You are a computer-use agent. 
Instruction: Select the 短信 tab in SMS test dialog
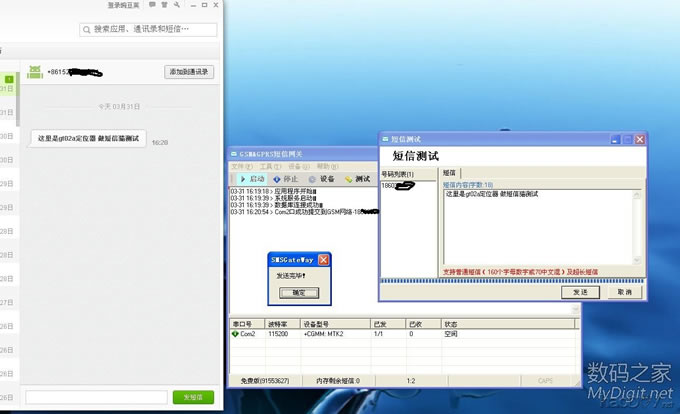[x=450, y=173]
